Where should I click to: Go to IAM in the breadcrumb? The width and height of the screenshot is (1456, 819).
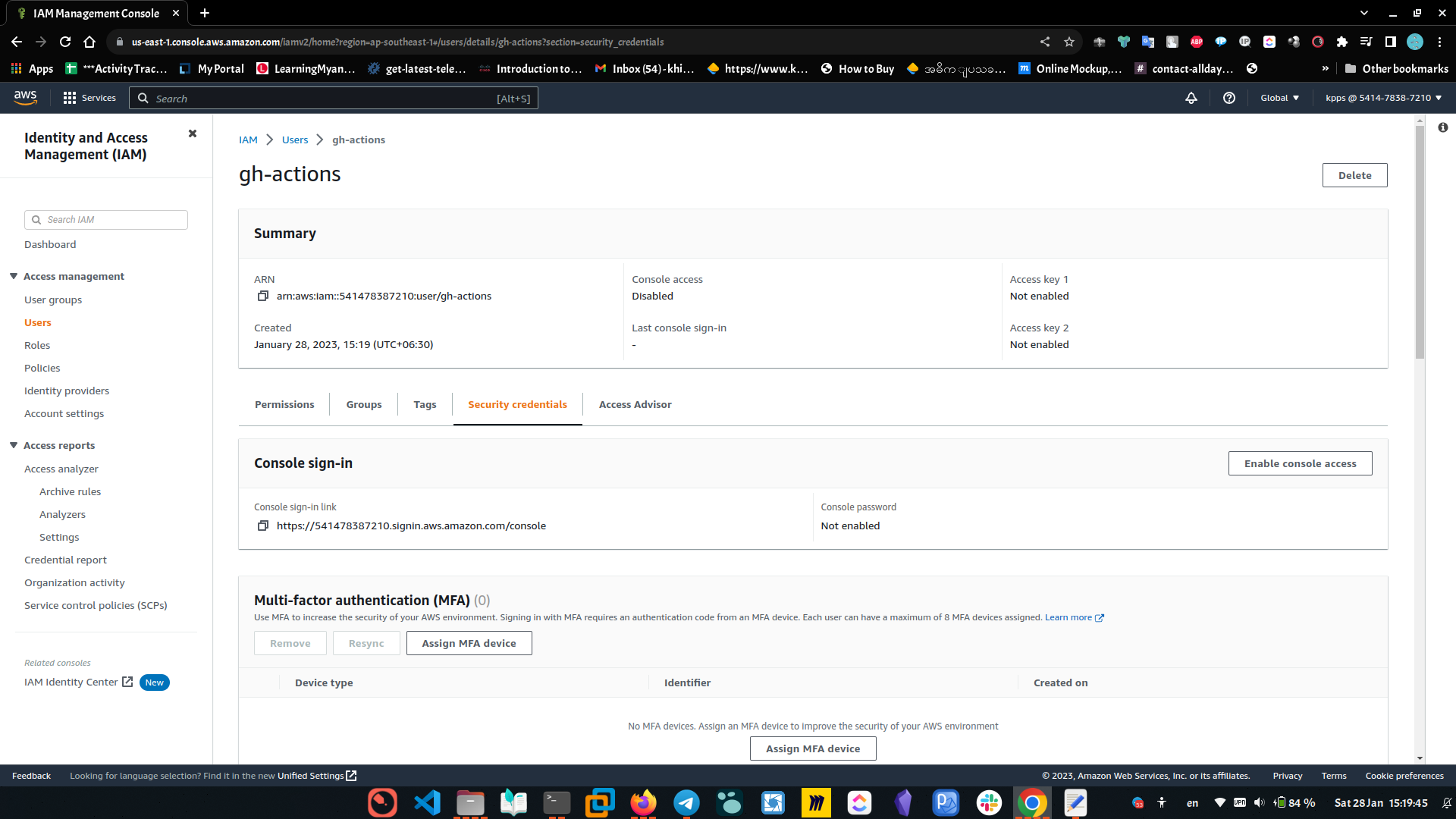coord(248,140)
